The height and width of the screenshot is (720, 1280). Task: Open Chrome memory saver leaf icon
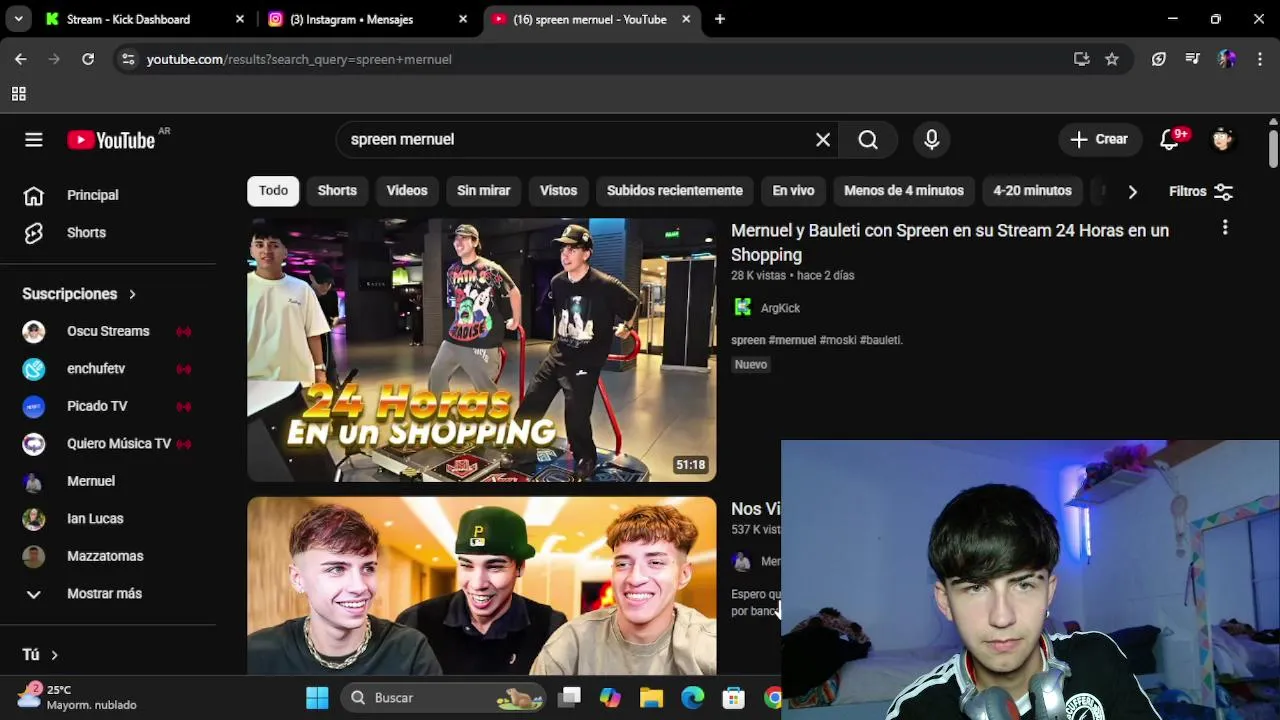pos(1159,59)
